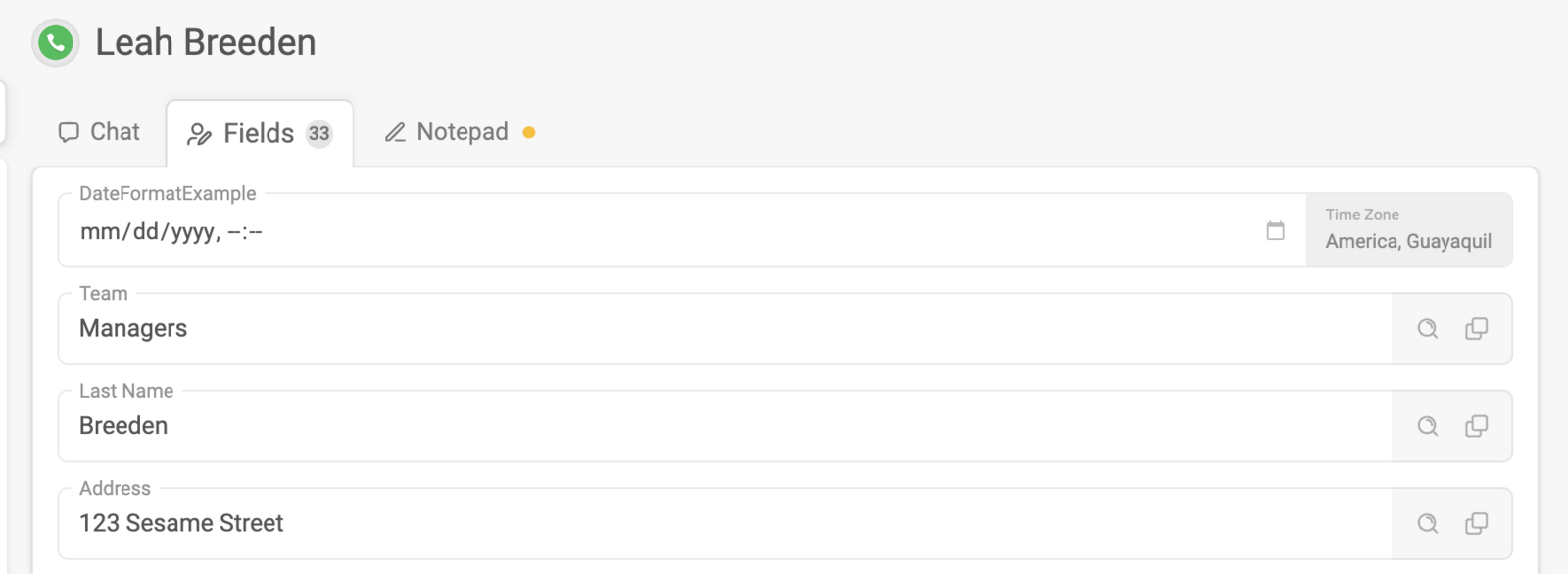The height and width of the screenshot is (574, 1568).
Task: Search the Last Name field value
Action: (x=1428, y=426)
